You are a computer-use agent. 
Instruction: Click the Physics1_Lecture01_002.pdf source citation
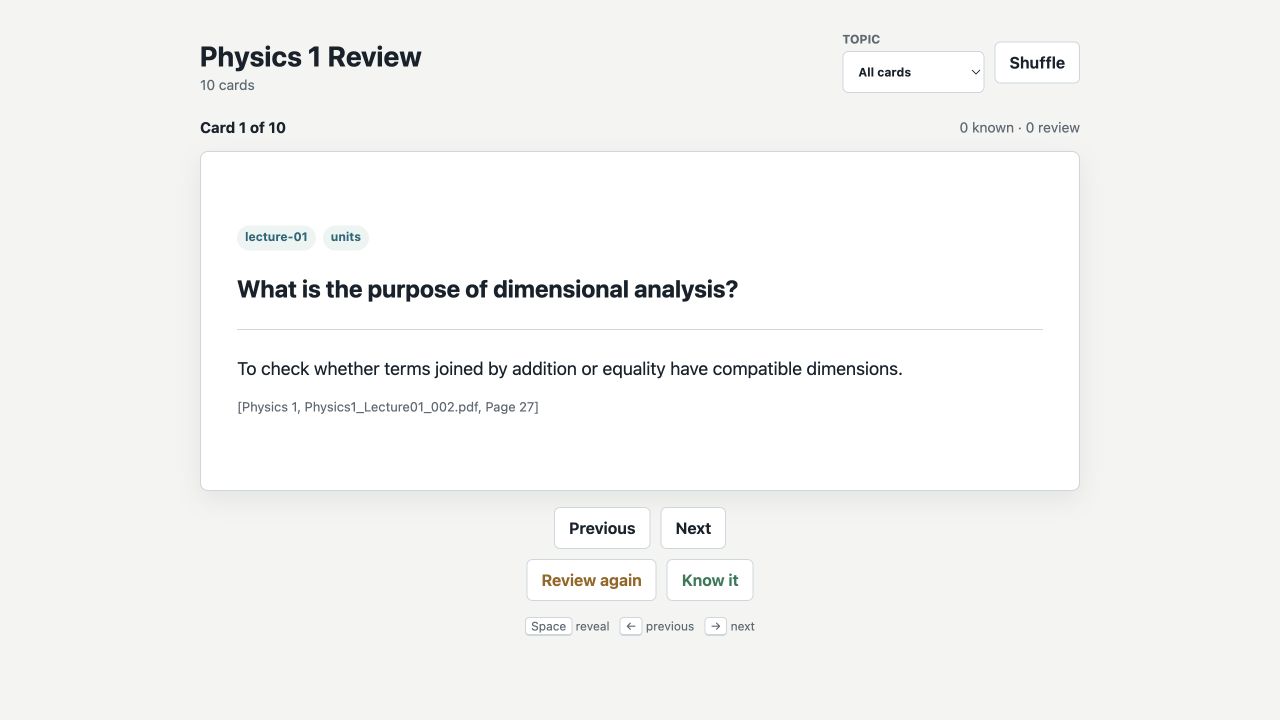[388, 407]
